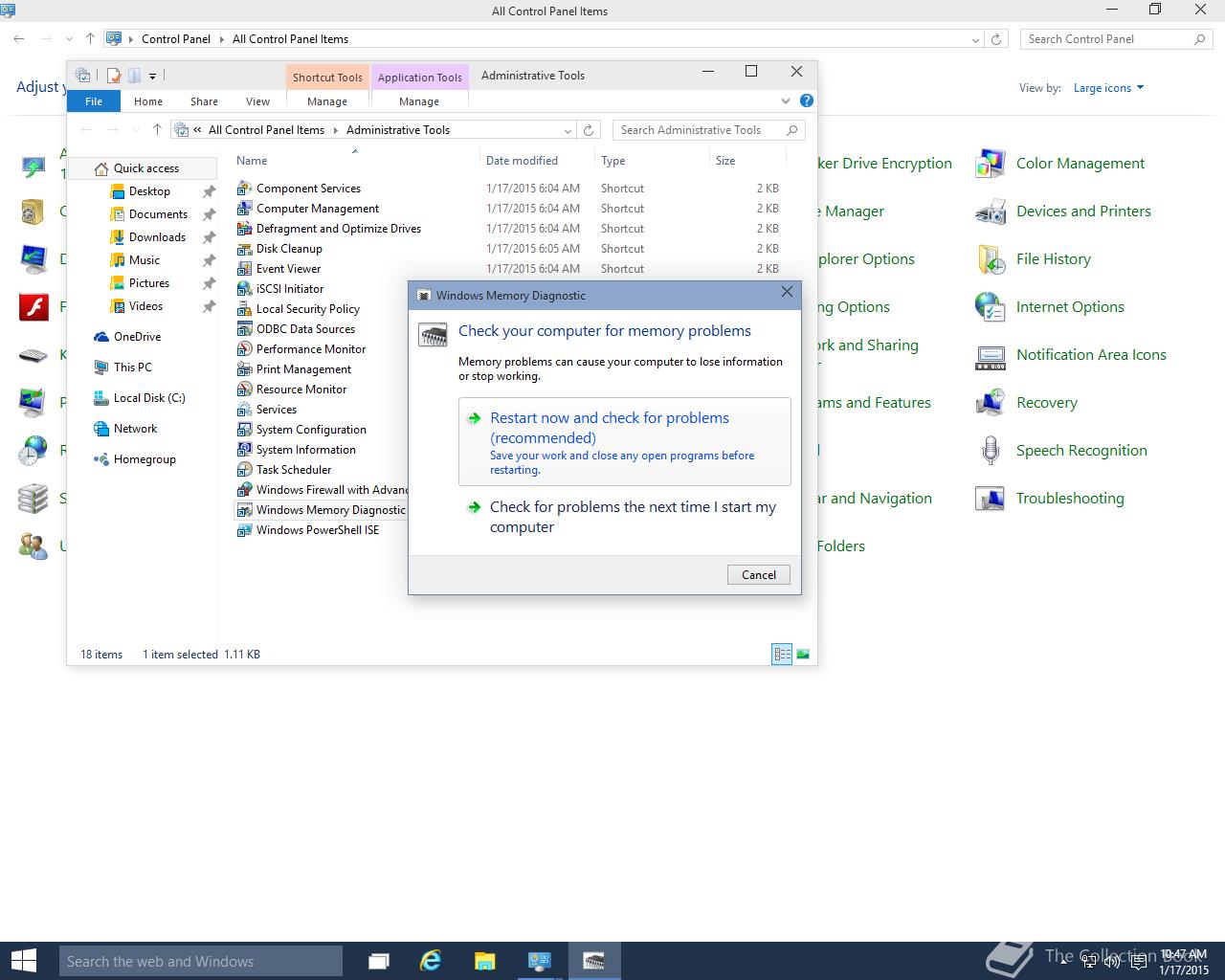Open Control Panel address bar history dropdown

975,40
